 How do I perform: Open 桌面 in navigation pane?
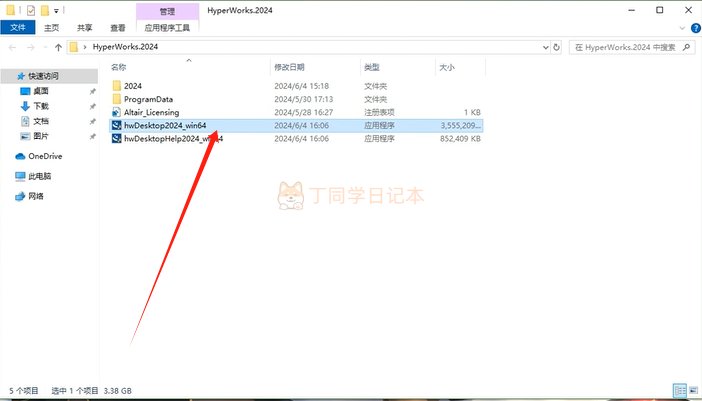40,91
